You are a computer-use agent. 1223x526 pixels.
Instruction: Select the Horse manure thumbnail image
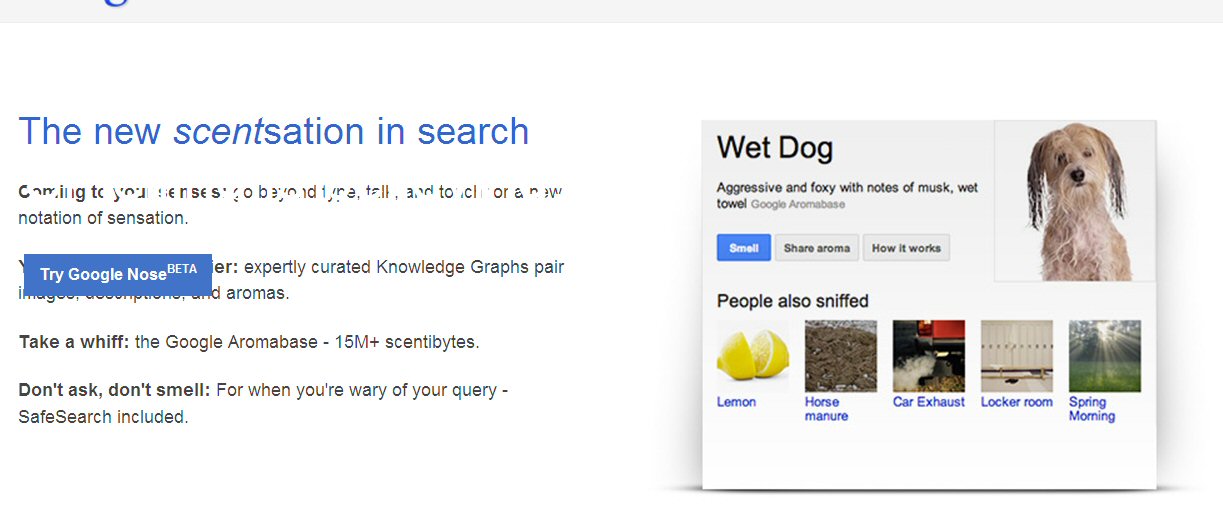(x=840, y=356)
